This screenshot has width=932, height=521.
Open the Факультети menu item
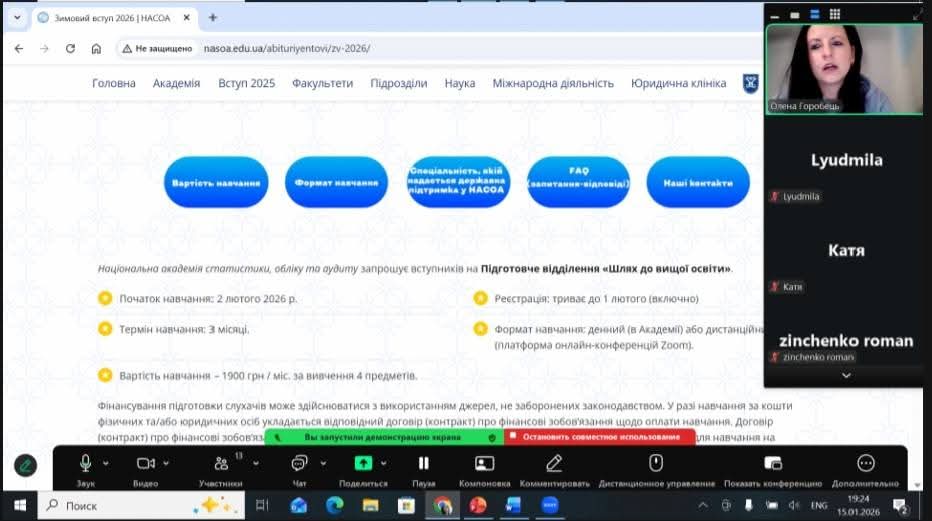pos(322,83)
